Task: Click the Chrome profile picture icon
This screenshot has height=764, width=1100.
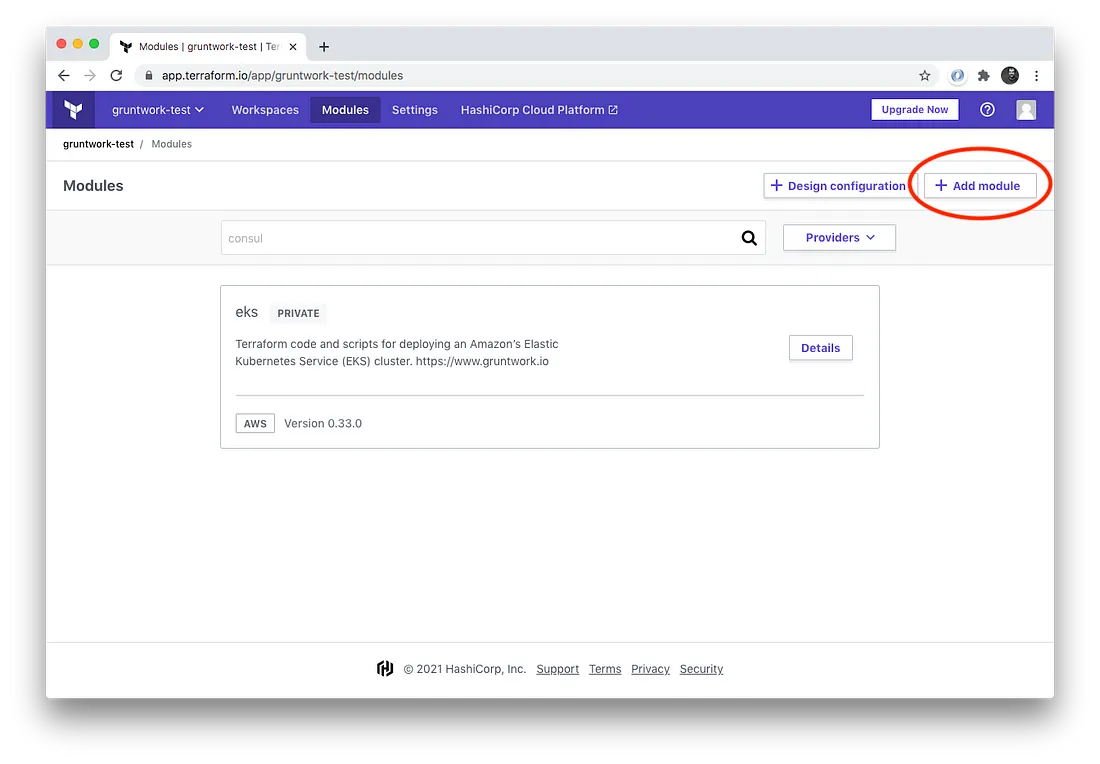Action: tap(1010, 75)
